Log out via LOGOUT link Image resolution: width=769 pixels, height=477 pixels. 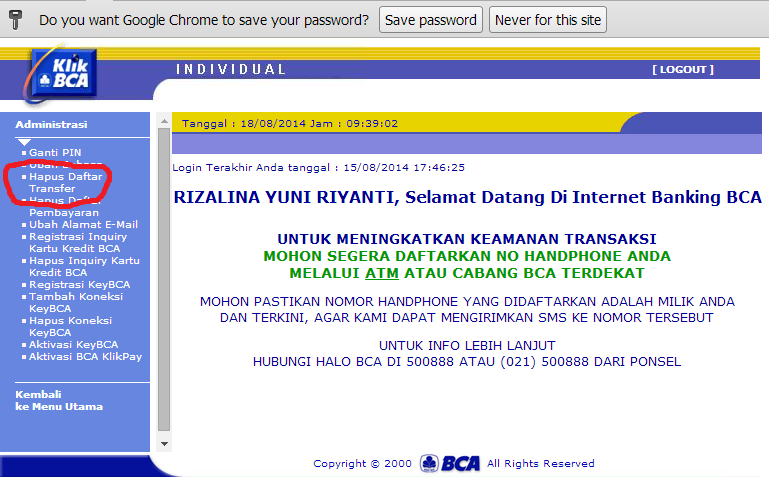click(683, 70)
